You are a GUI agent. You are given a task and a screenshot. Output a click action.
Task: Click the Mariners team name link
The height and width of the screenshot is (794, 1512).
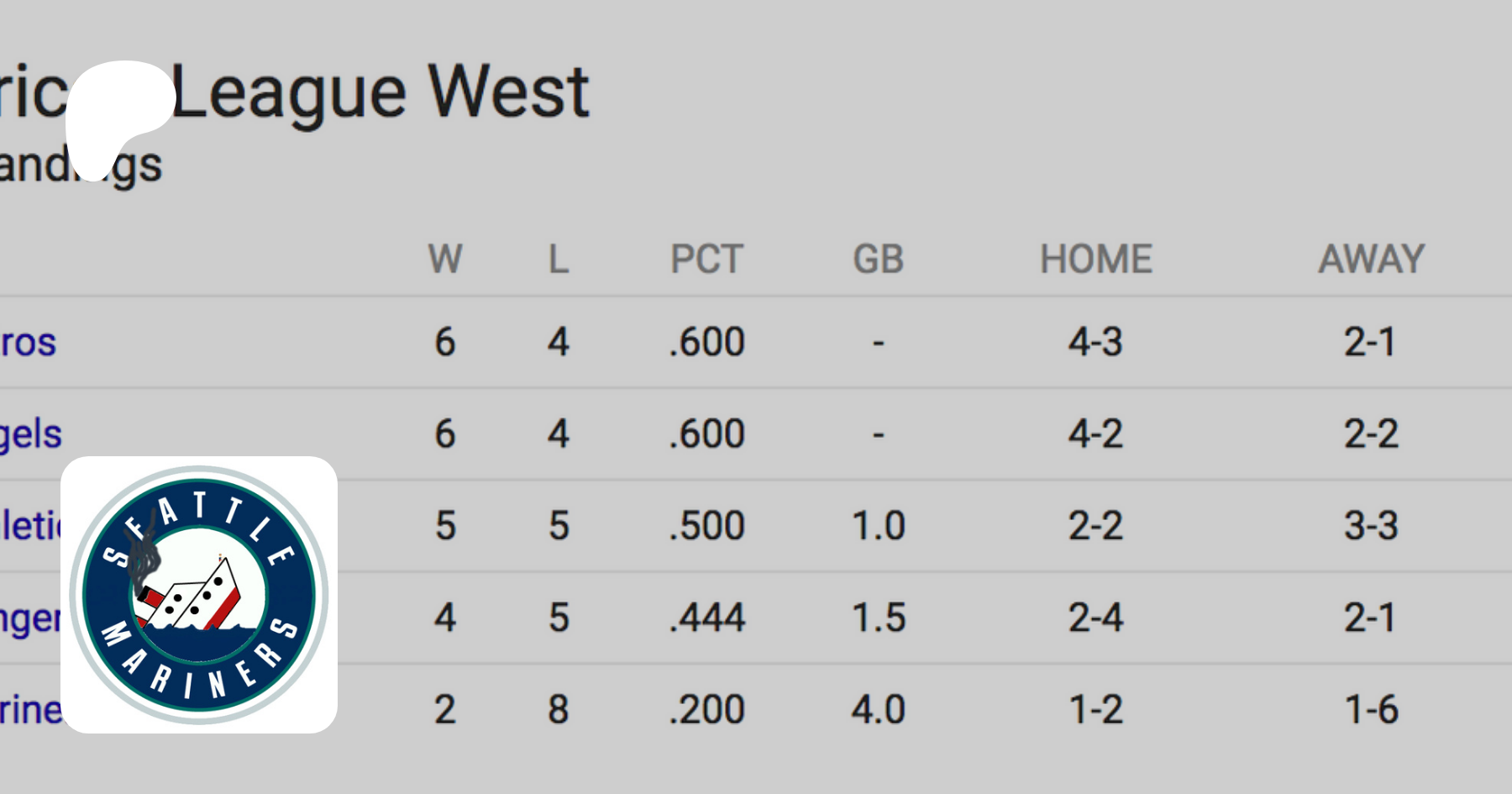click(30, 711)
